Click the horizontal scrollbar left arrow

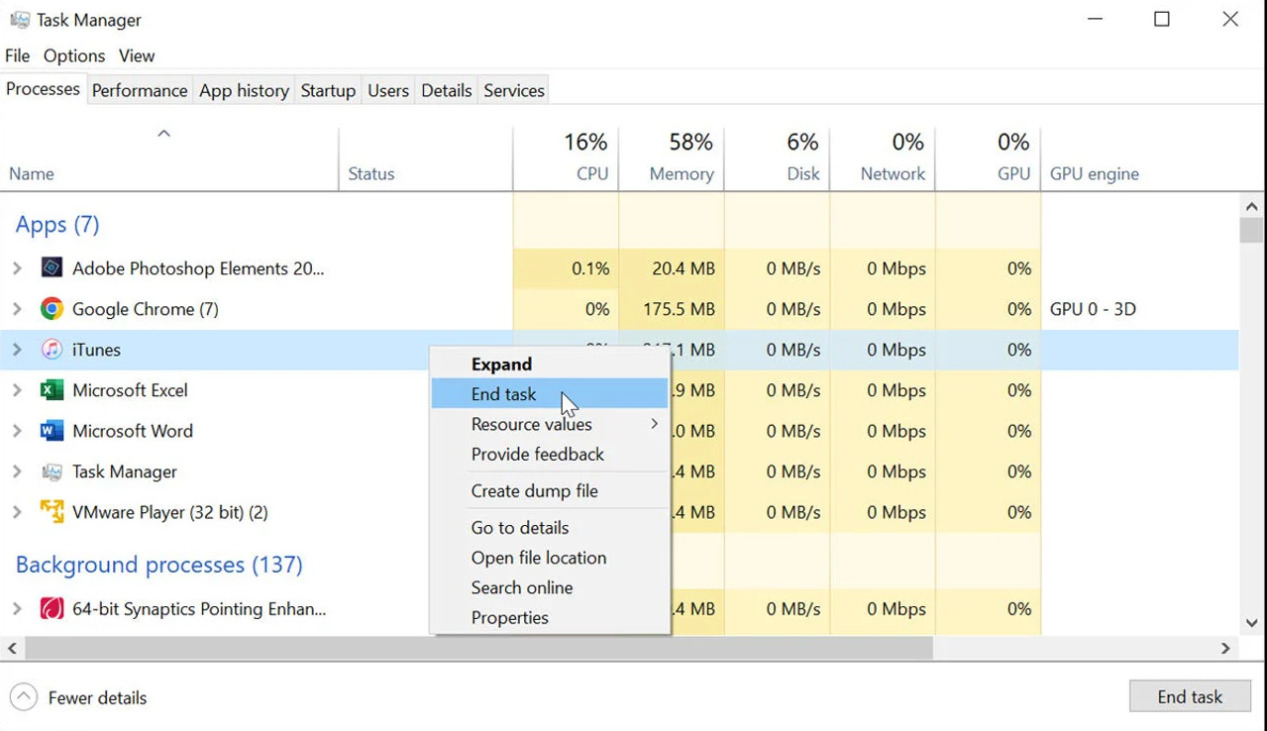point(12,648)
